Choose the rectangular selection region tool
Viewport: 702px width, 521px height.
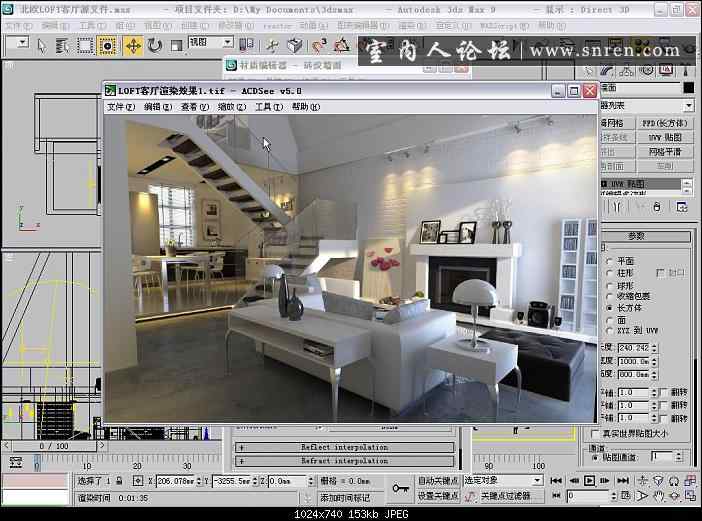85,46
